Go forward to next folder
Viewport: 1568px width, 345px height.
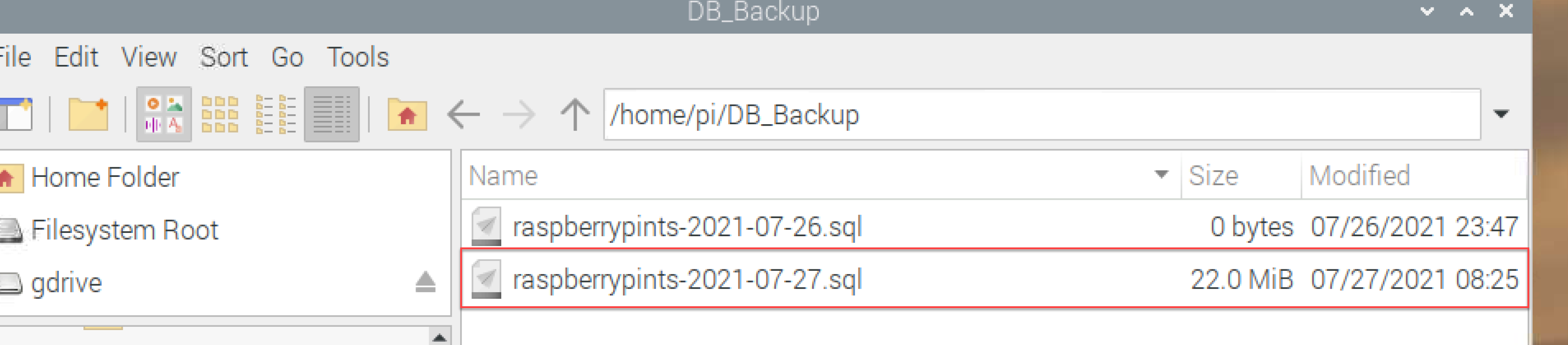[519, 114]
